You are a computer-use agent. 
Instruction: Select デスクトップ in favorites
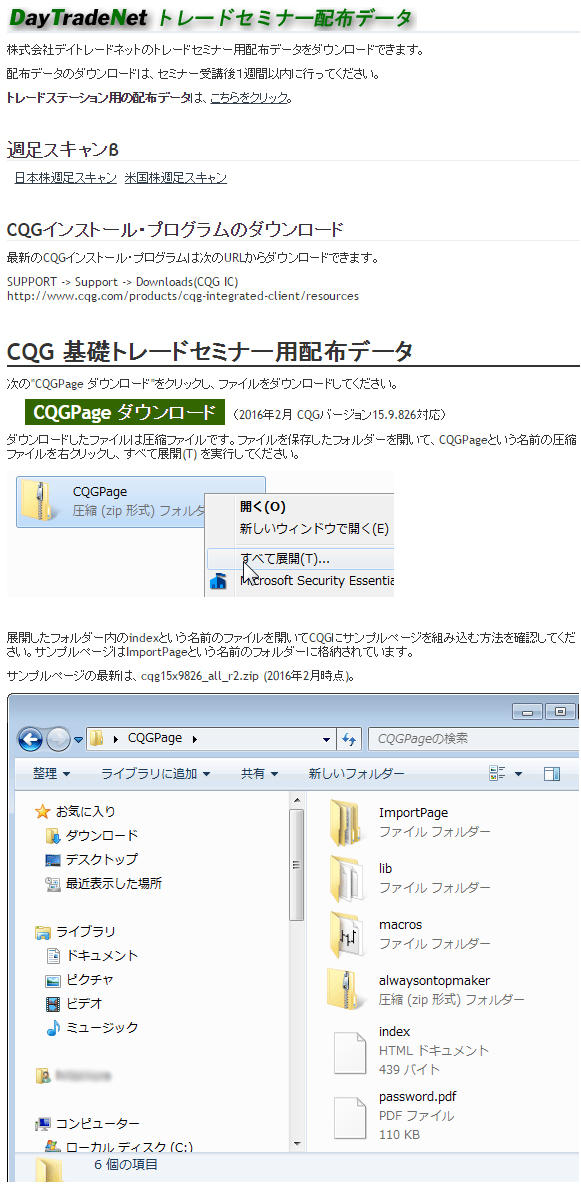coord(102,859)
